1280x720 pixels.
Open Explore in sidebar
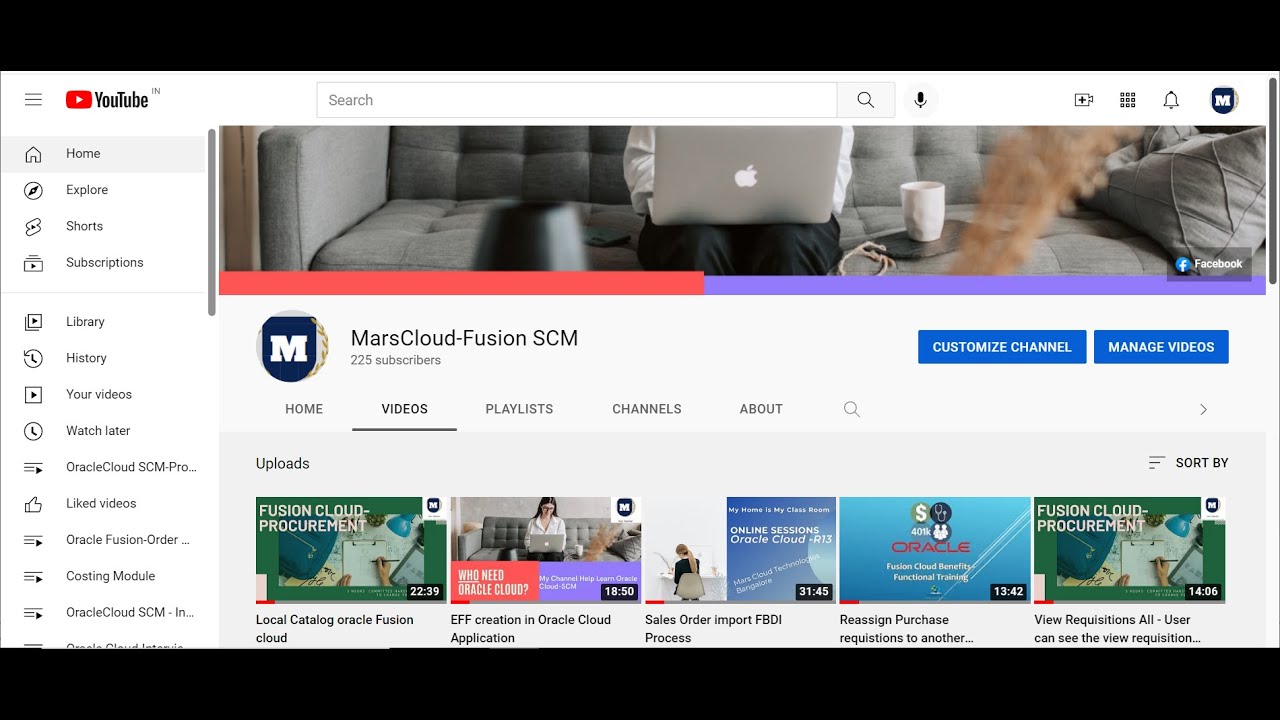tap(104, 190)
